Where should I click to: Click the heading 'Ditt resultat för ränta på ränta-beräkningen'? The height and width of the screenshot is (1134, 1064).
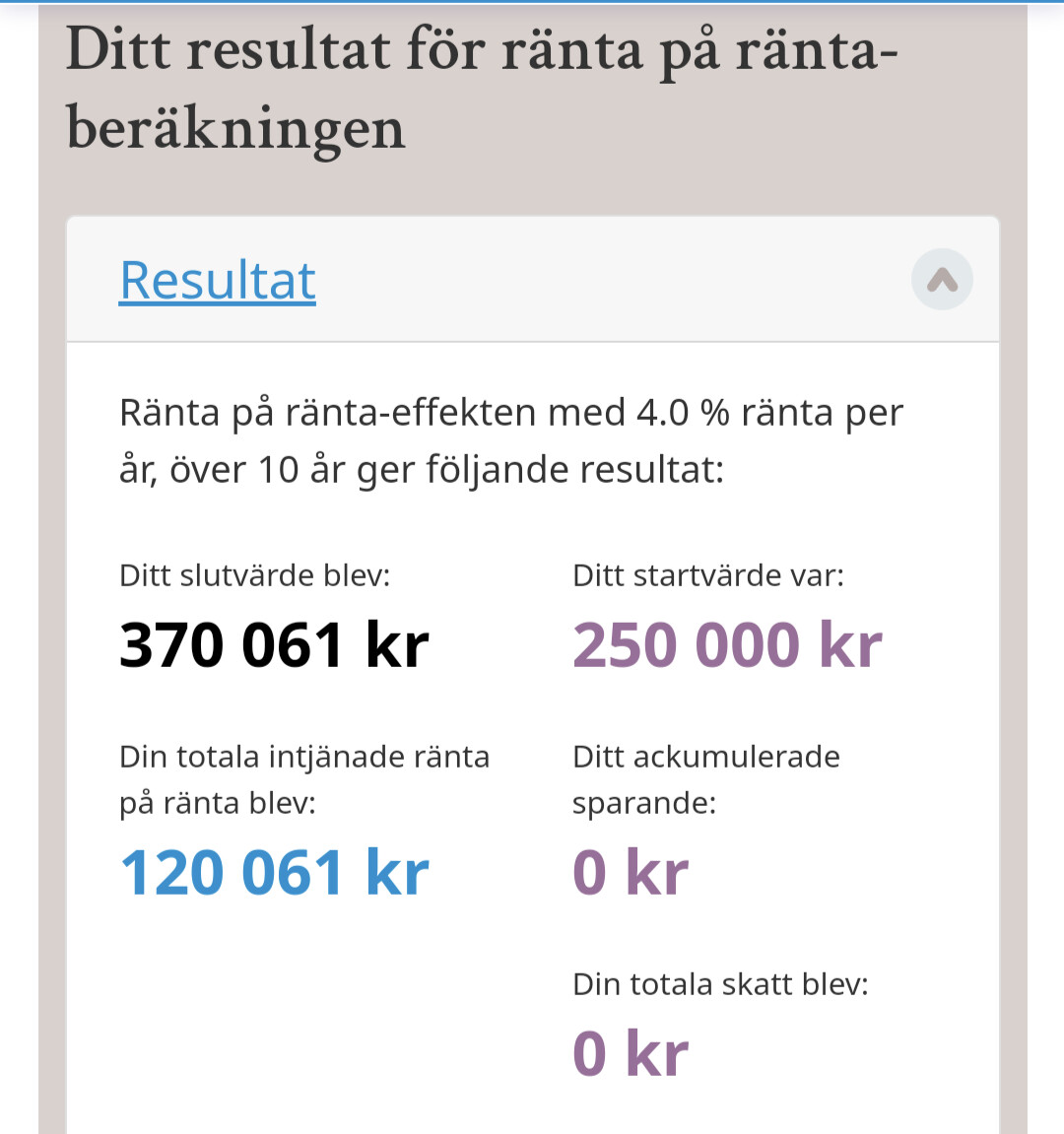[x=481, y=89]
